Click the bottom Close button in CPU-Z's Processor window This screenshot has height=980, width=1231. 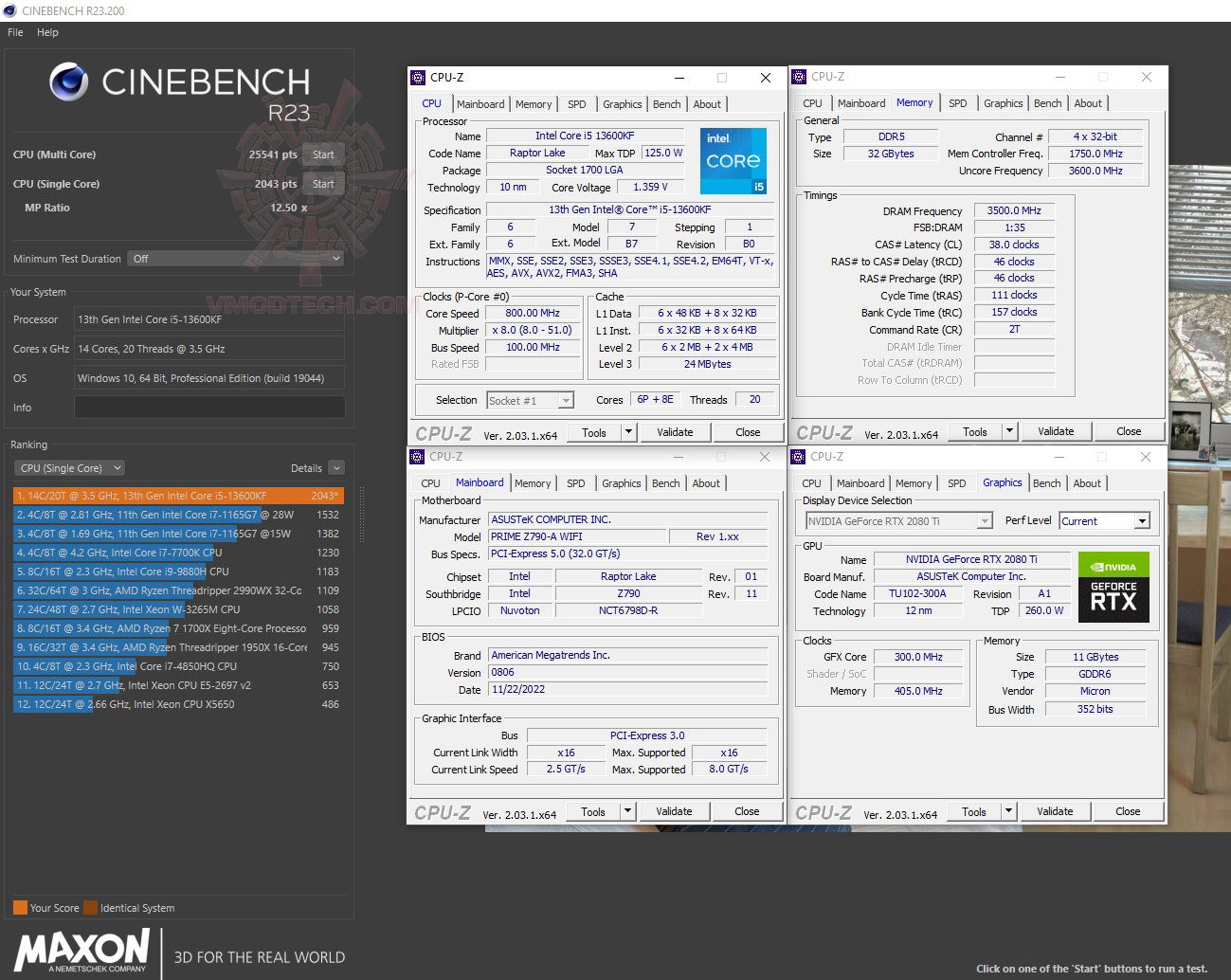(748, 432)
